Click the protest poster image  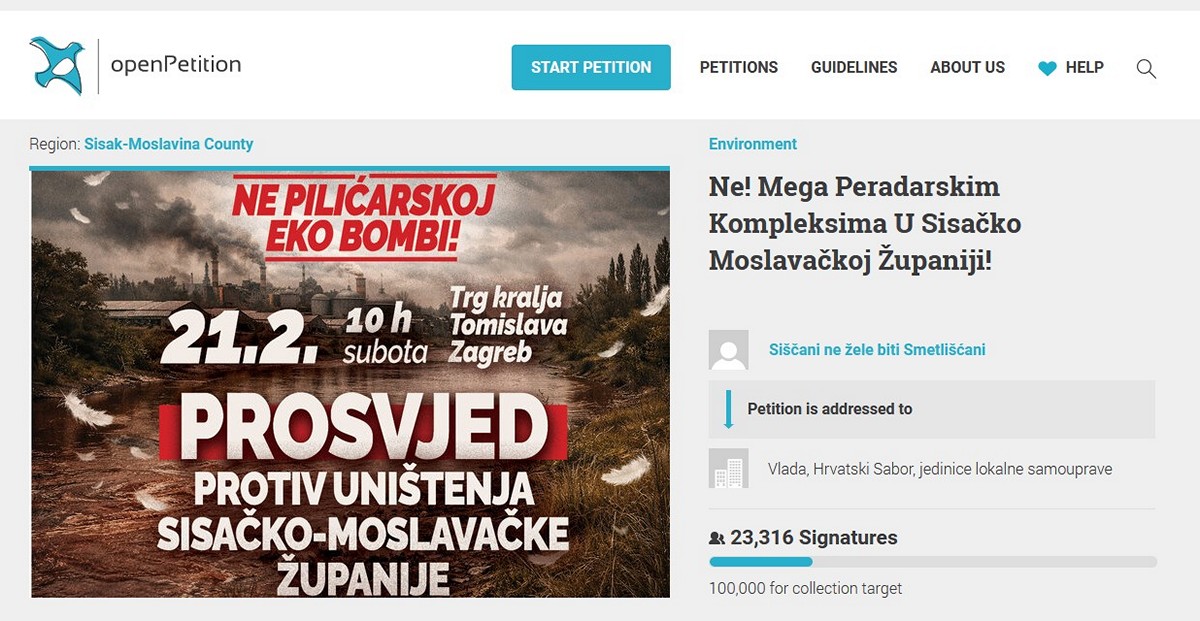click(x=350, y=383)
